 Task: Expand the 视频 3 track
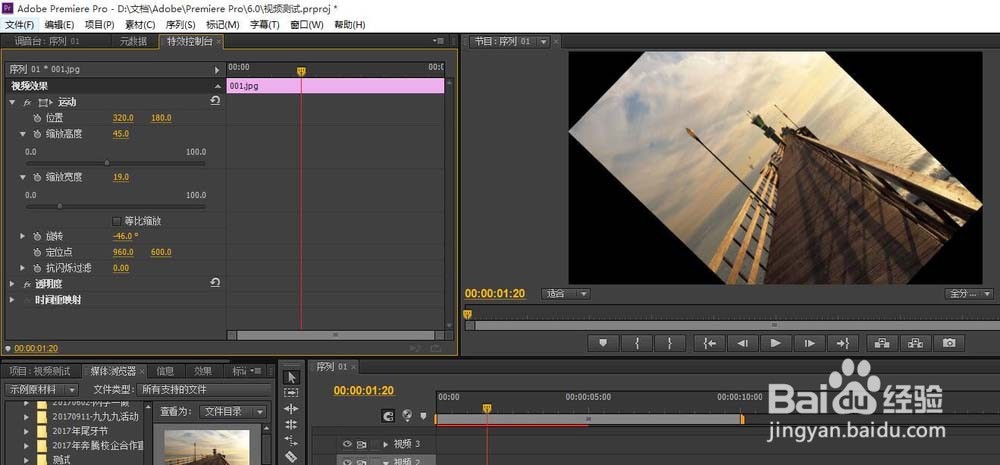pyautogui.click(x=385, y=444)
